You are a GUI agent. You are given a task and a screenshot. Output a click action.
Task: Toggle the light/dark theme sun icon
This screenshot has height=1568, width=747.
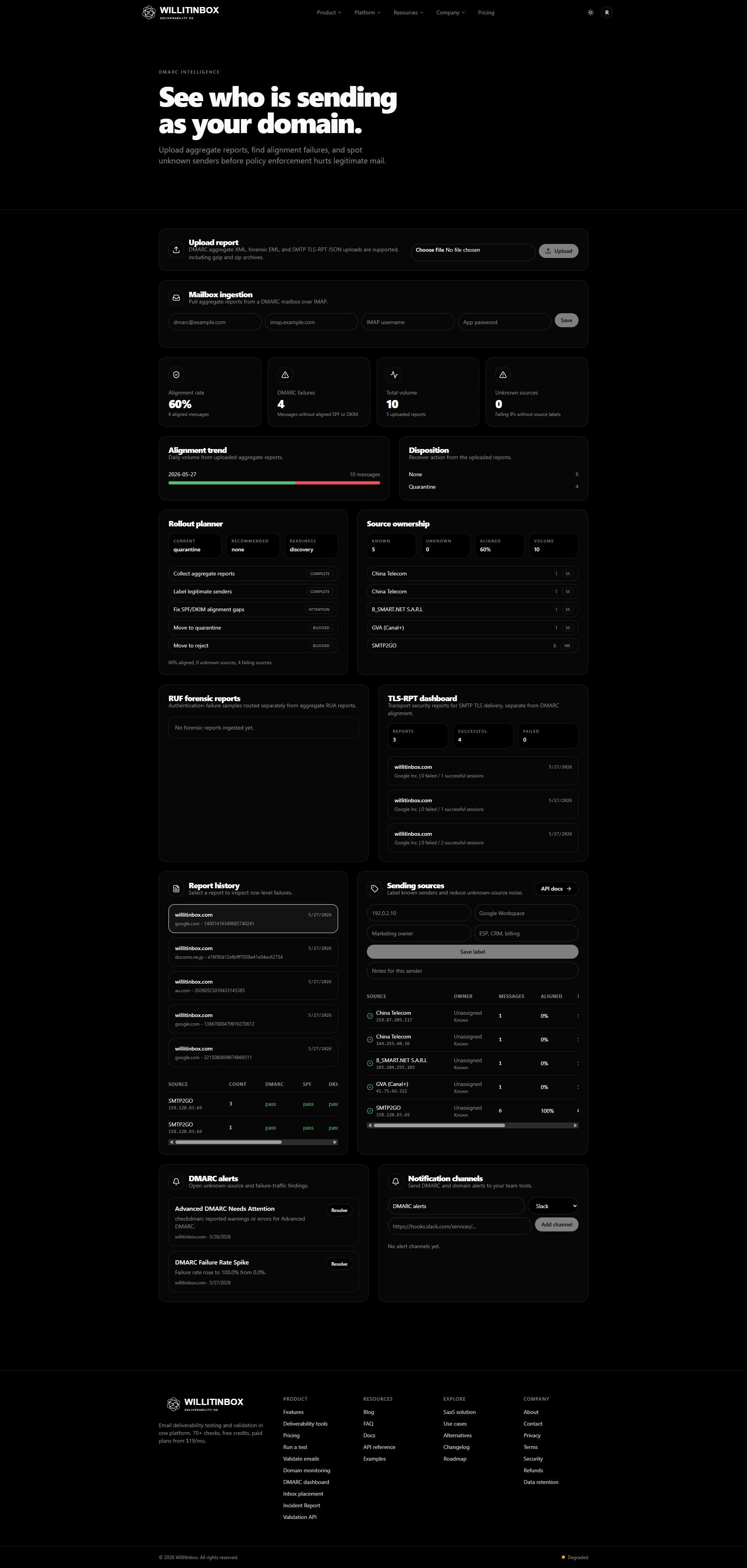click(x=590, y=12)
